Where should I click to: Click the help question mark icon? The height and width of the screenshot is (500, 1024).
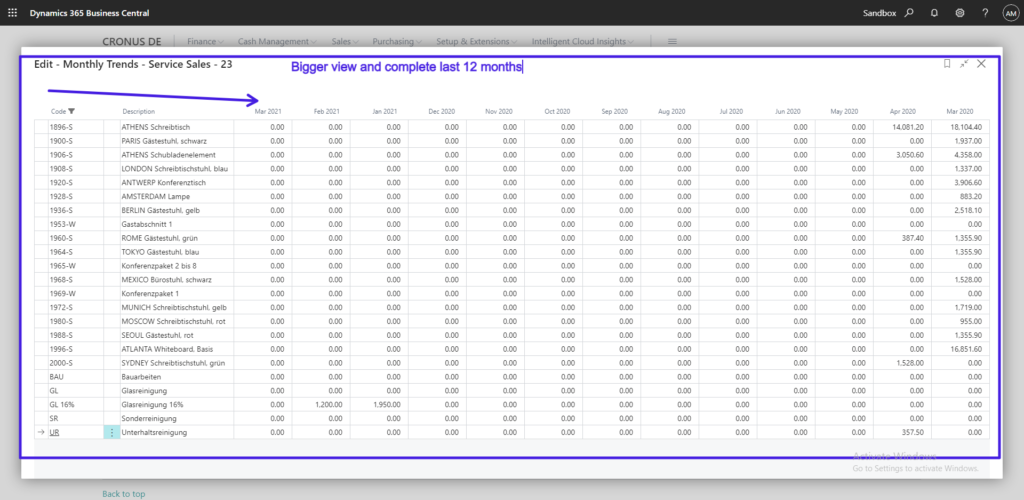click(x=985, y=13)
